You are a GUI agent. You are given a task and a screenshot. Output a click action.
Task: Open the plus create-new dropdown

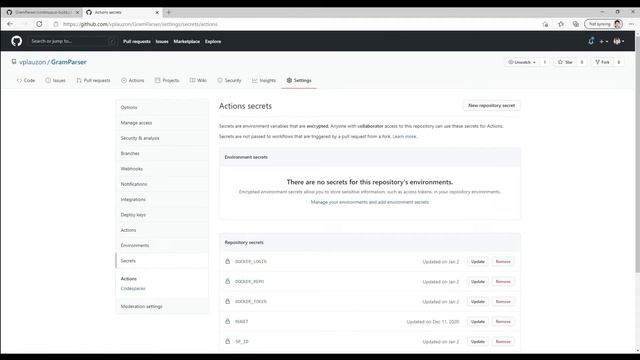603,42
